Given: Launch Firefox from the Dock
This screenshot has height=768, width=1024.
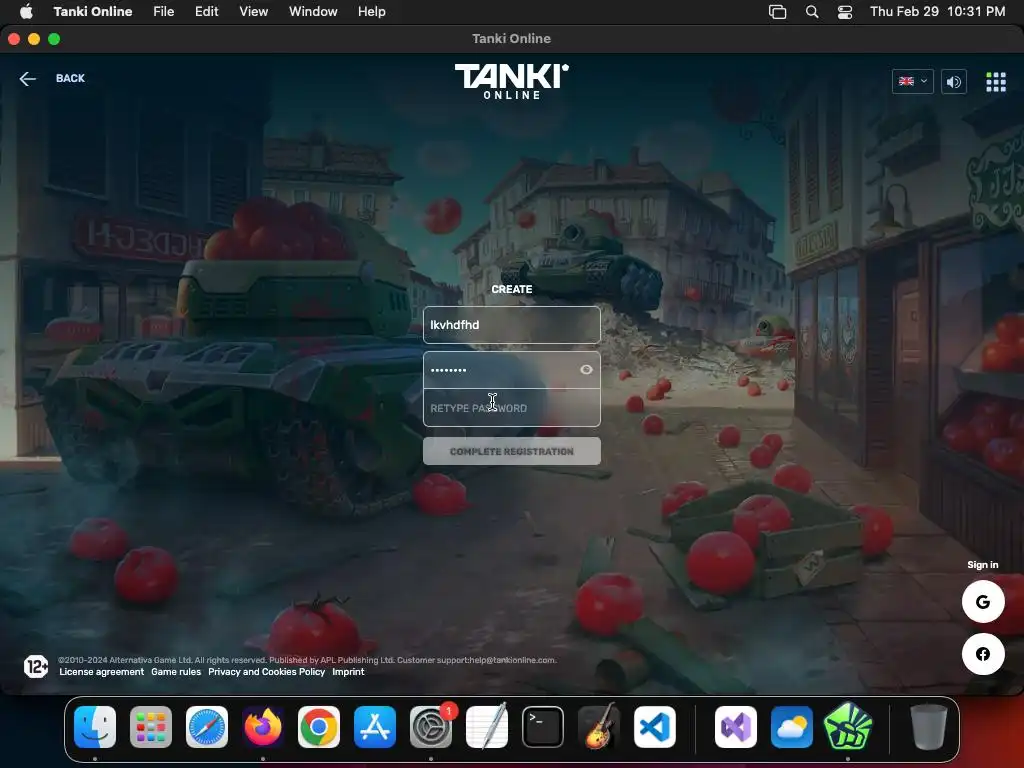Looking at the screenshot, I should coord(263,727).
